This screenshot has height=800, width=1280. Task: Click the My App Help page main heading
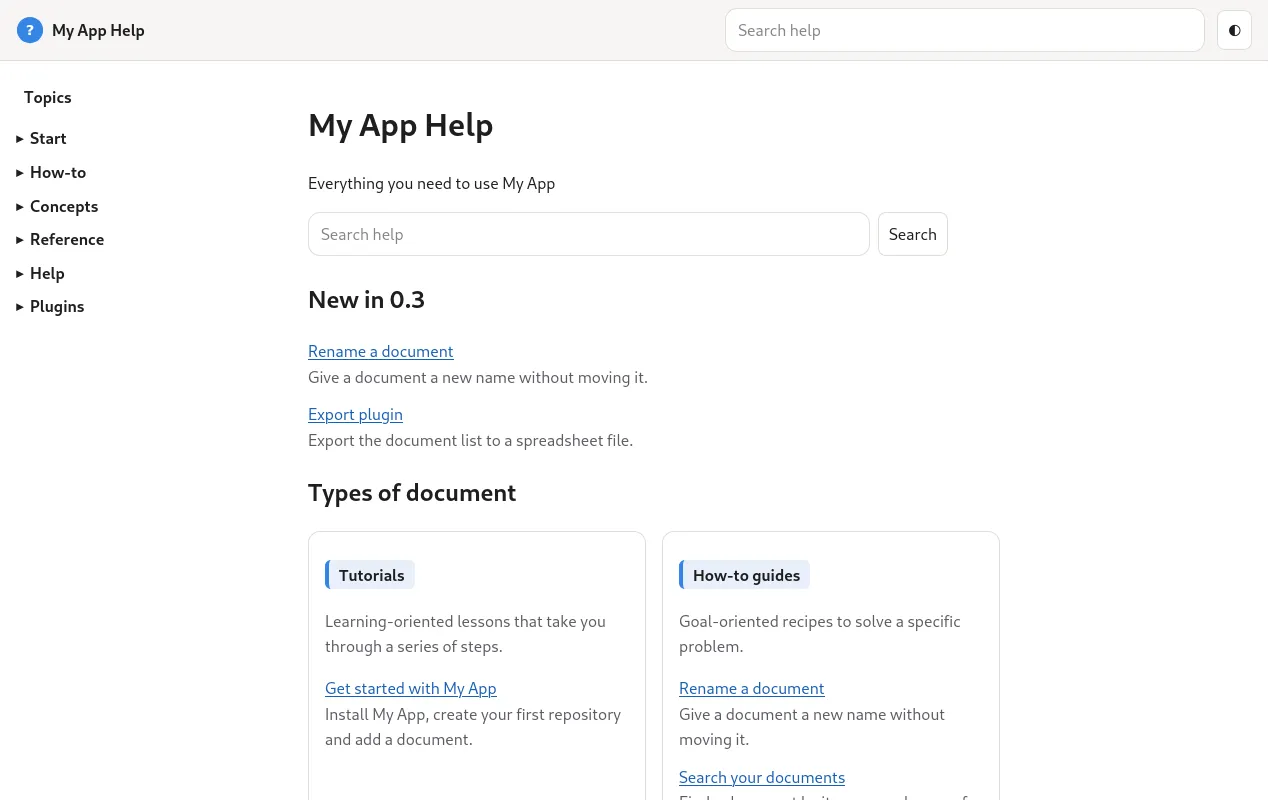[400, 126]
